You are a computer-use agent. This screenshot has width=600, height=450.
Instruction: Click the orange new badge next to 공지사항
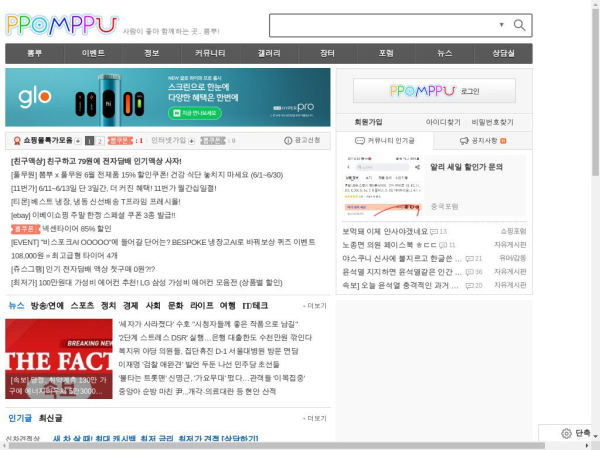(503, 141)
